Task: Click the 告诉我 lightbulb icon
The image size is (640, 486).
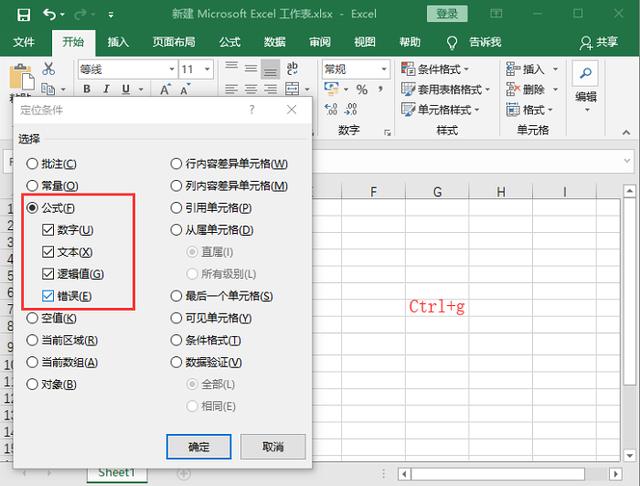Action: point(451,42)
